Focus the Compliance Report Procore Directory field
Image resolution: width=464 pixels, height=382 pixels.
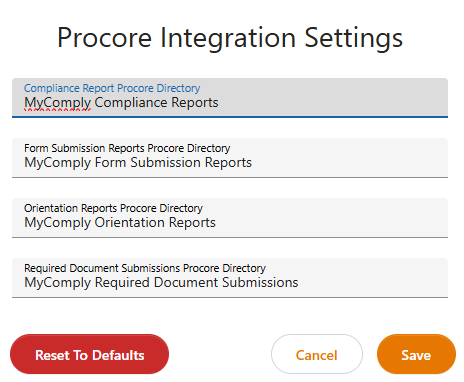pyautogui.click(x=230, y=98)
